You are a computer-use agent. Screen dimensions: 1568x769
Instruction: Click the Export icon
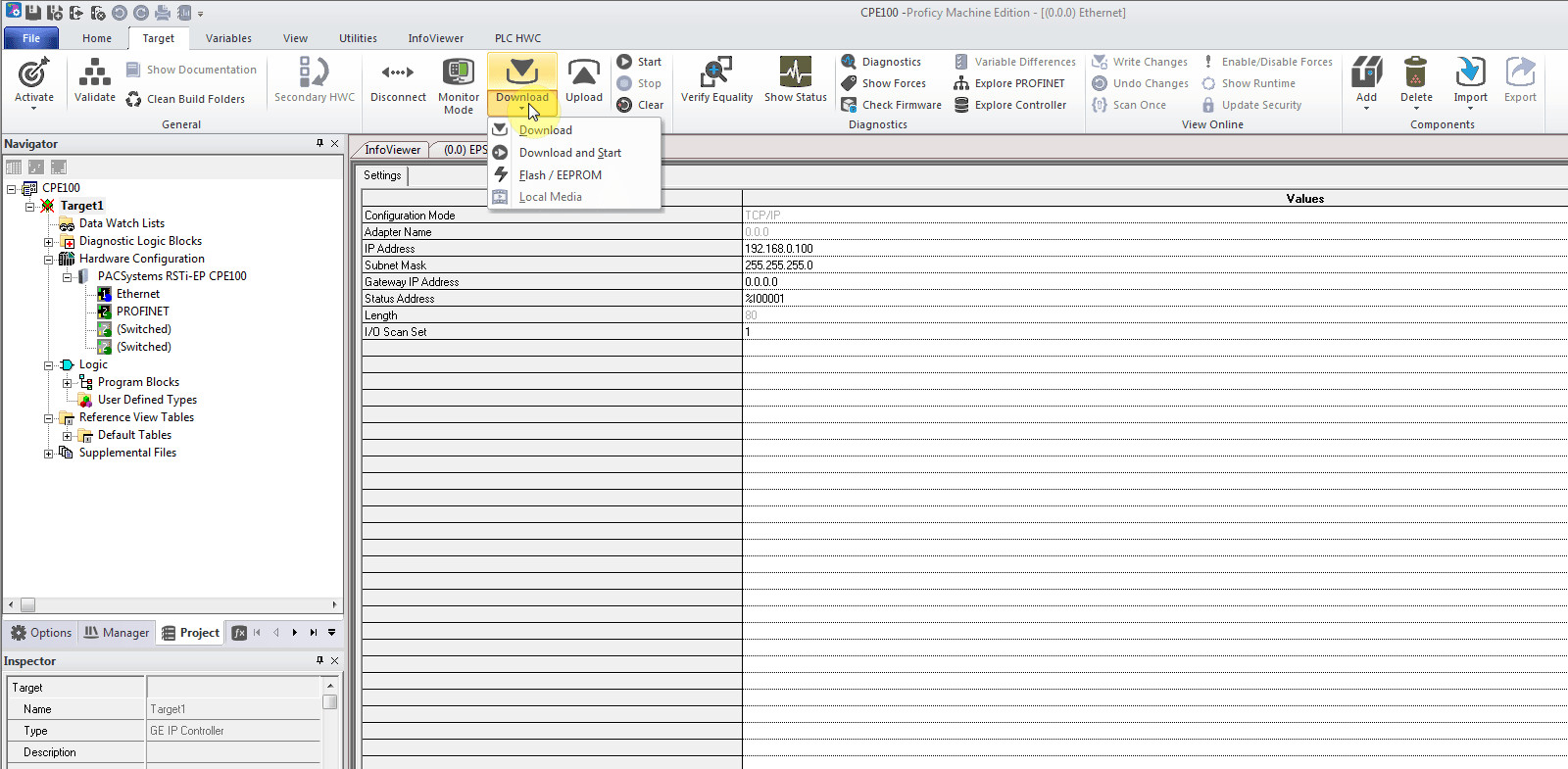point(1520,80)
